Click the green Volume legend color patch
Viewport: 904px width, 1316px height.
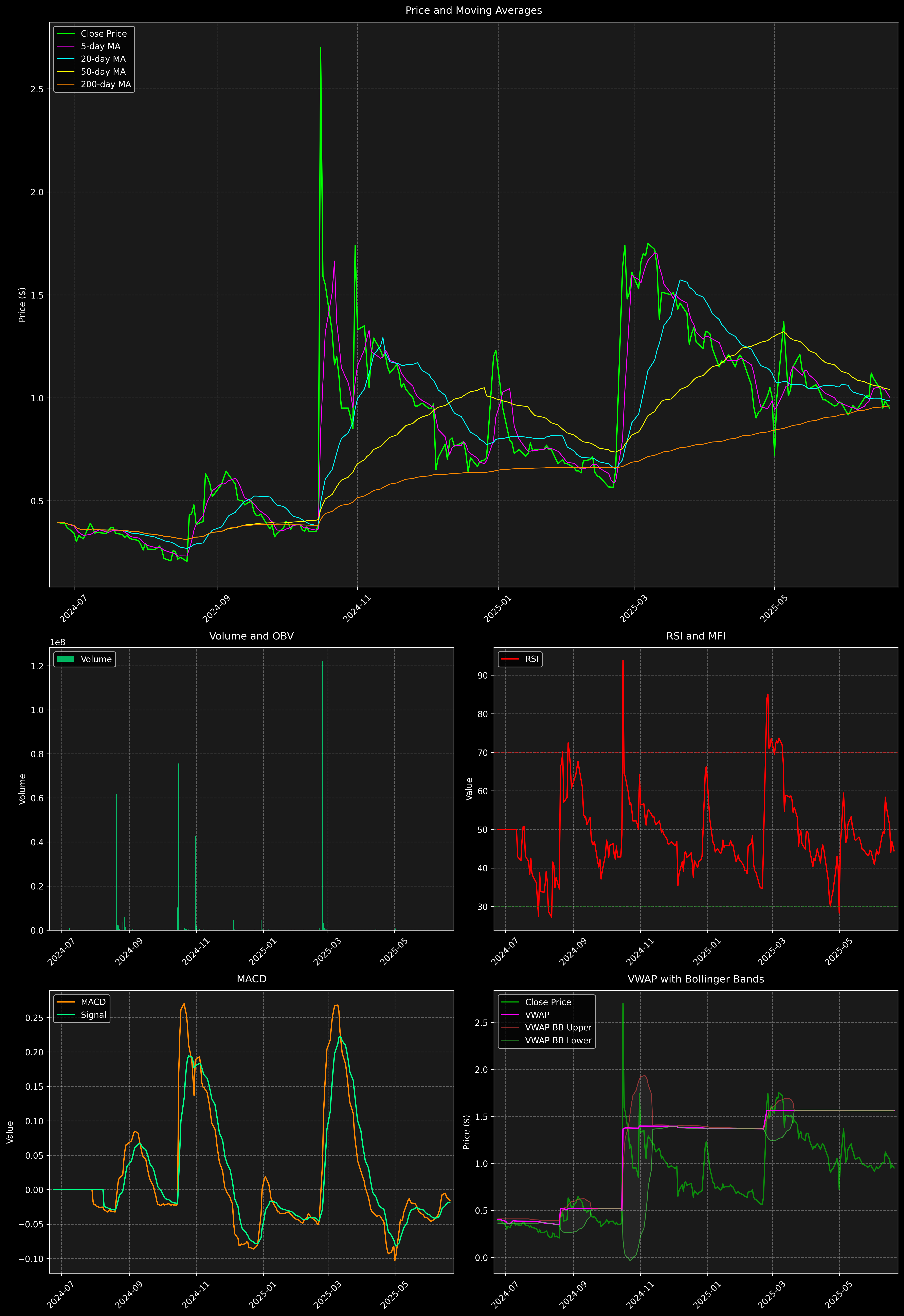pyautogui.click(x=66, y=659)
